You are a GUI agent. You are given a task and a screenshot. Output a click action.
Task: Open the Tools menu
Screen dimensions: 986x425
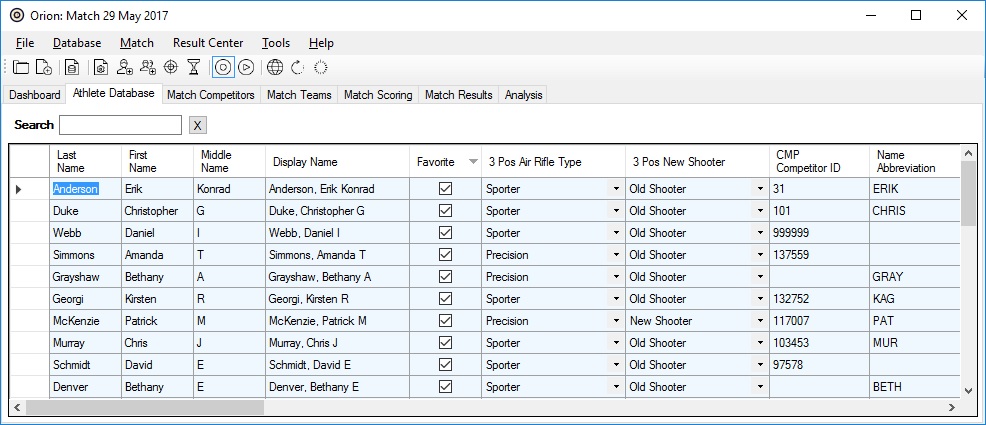click(x=276, y=43)
